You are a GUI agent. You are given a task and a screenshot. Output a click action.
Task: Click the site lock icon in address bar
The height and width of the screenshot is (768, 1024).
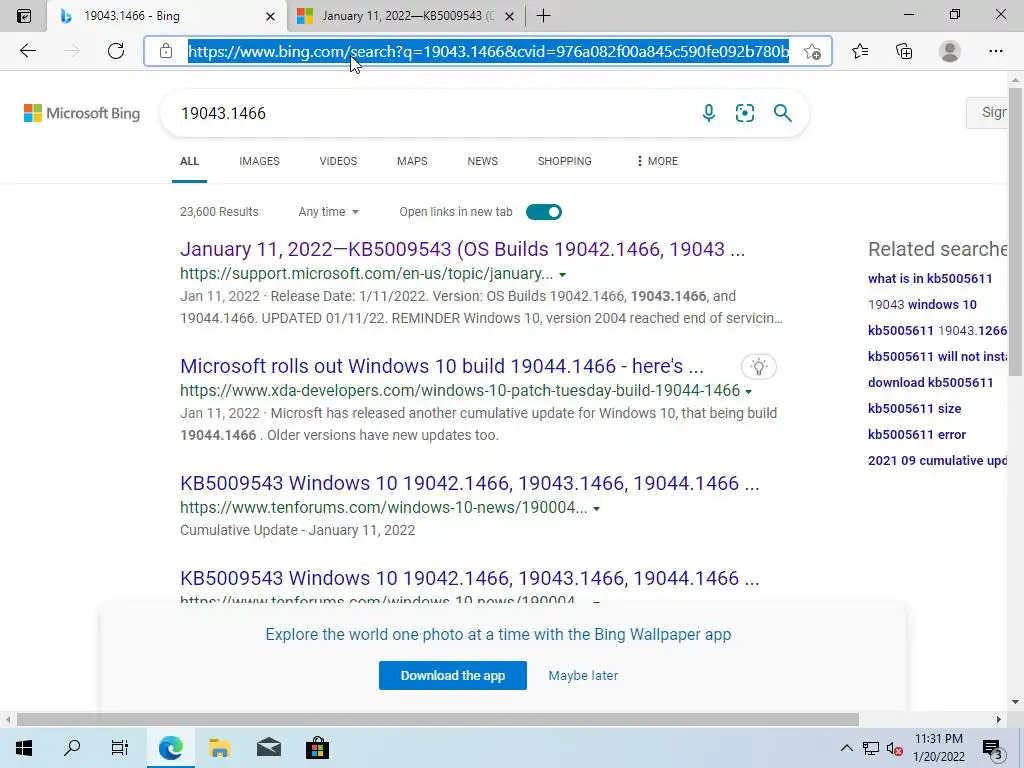tap(166, 51)
